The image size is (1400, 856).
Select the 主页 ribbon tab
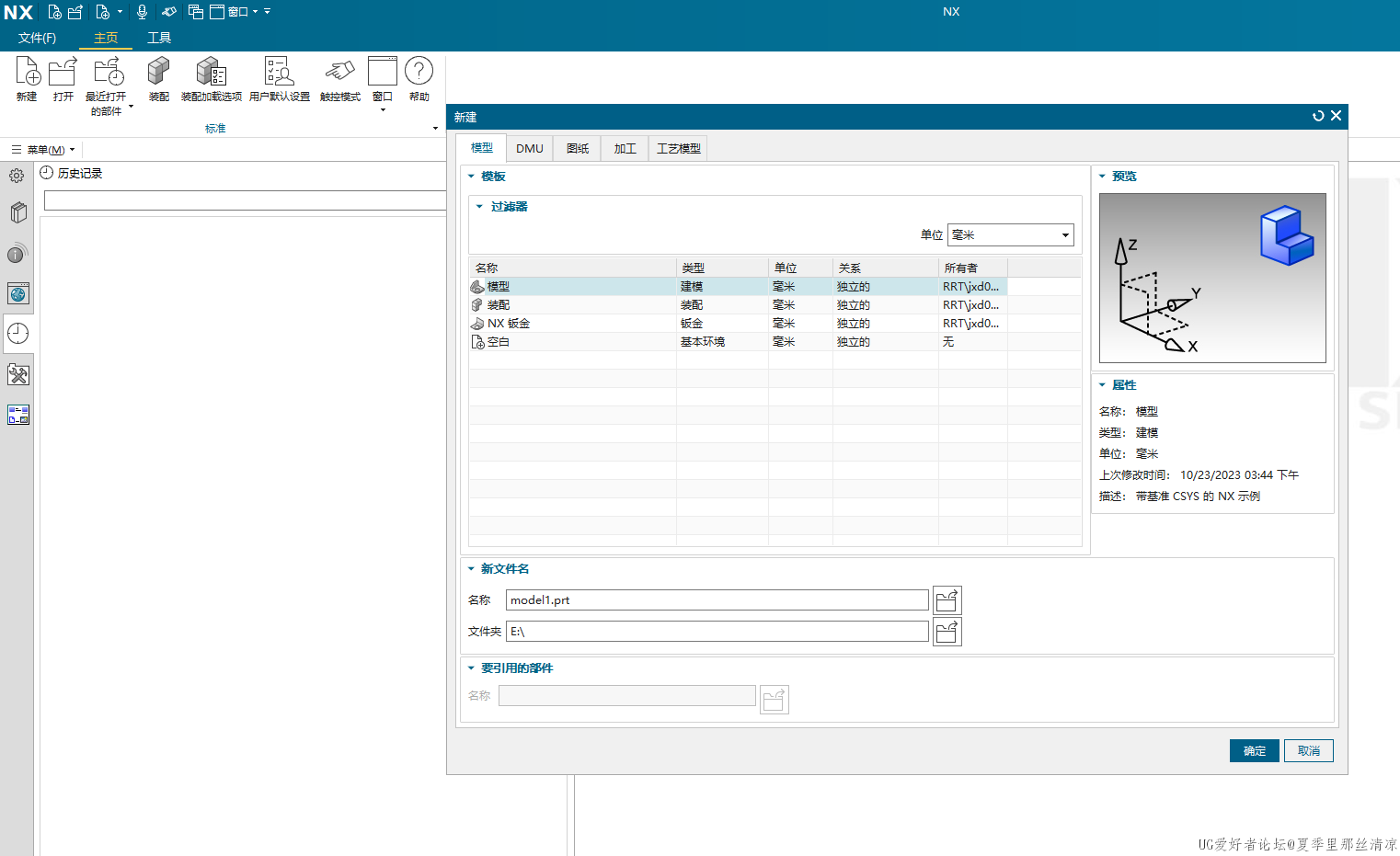coord(106,38)
